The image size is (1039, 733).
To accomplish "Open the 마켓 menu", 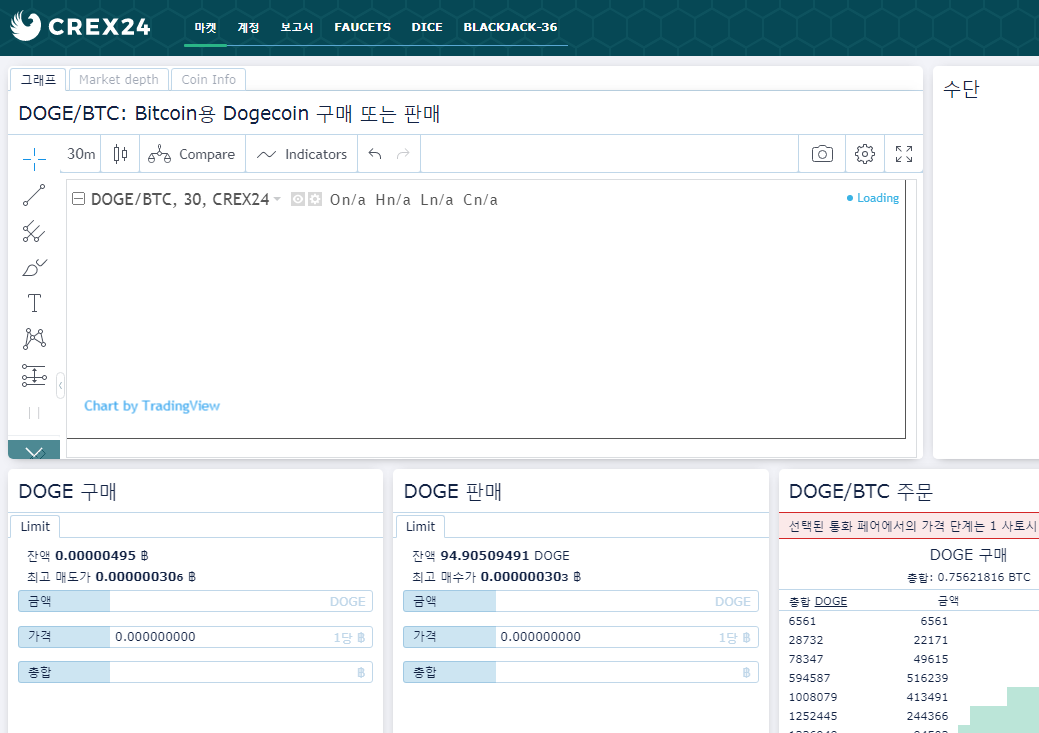I will [205, 27].
